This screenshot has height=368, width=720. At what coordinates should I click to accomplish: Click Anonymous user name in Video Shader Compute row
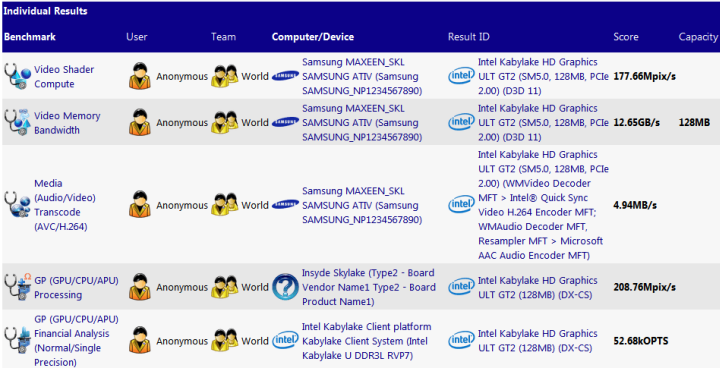(x=182, y=77)
